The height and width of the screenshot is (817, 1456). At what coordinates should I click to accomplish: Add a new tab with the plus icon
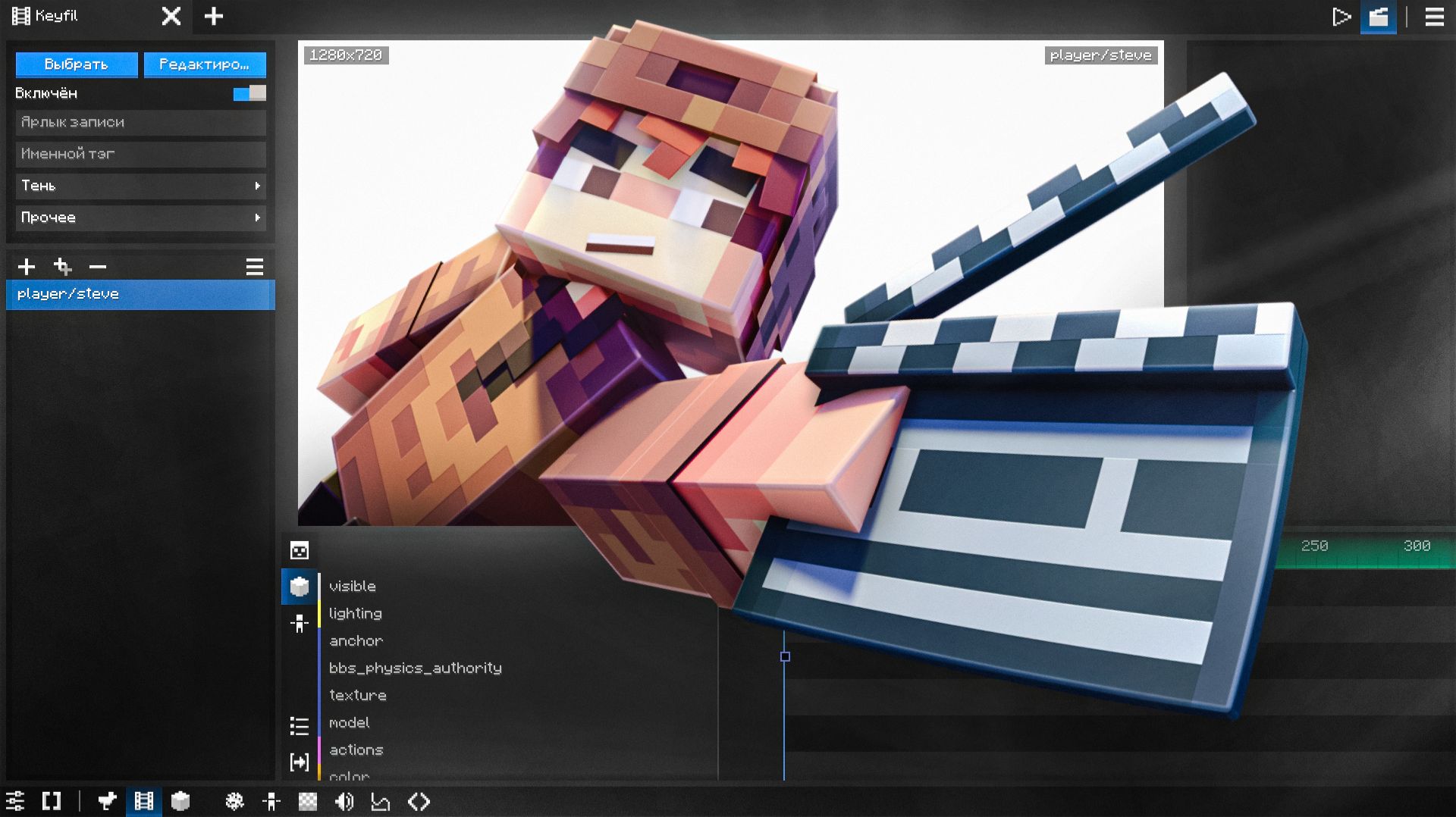214,16
